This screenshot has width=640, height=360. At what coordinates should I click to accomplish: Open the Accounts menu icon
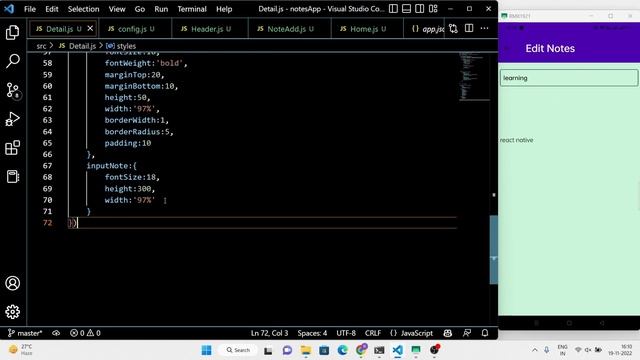12,283
